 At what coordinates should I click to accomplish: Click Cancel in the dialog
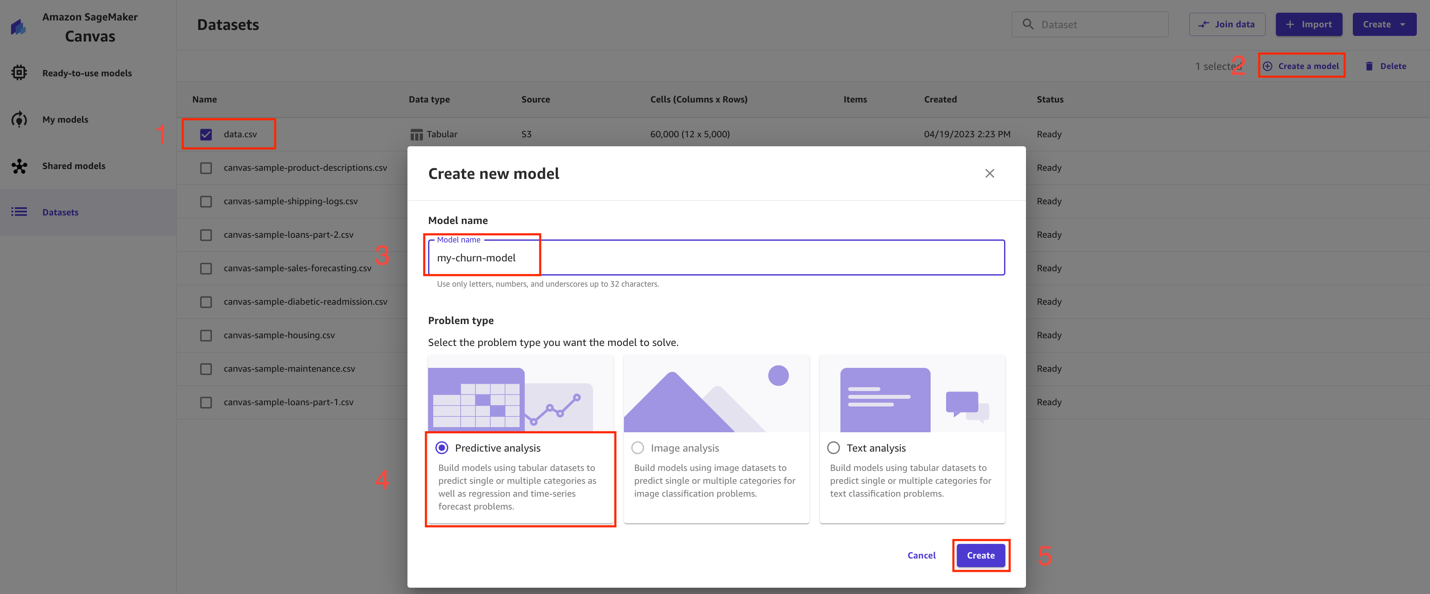click(x=921, y=555)
